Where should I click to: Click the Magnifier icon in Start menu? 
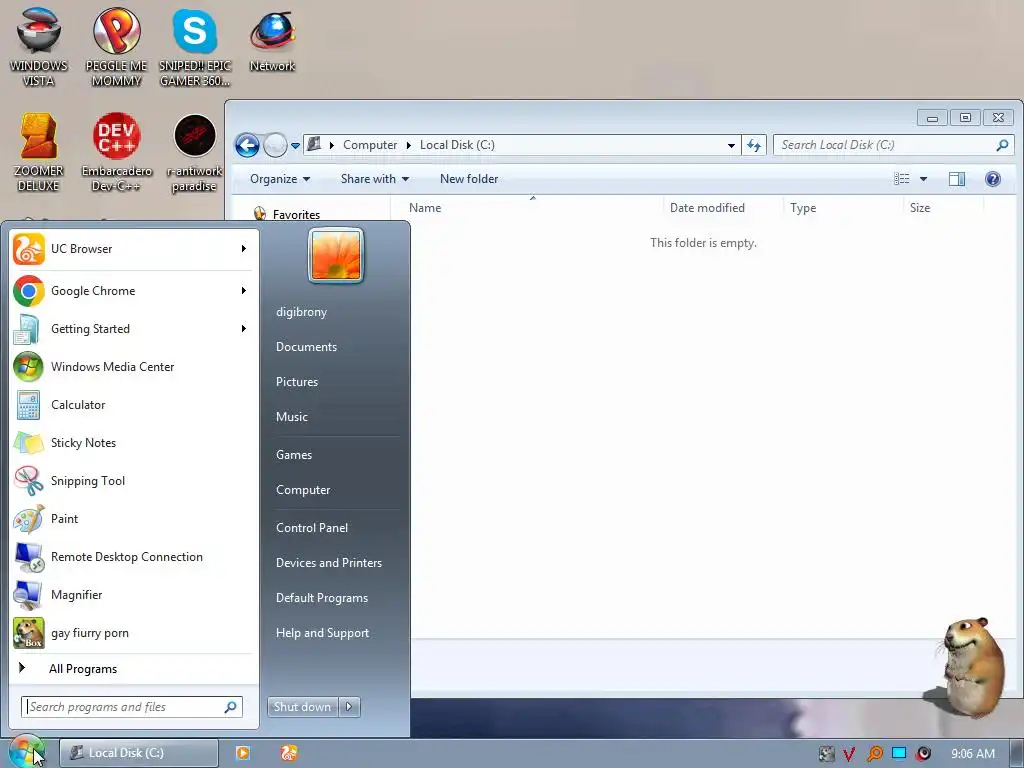tap(29, 595)
